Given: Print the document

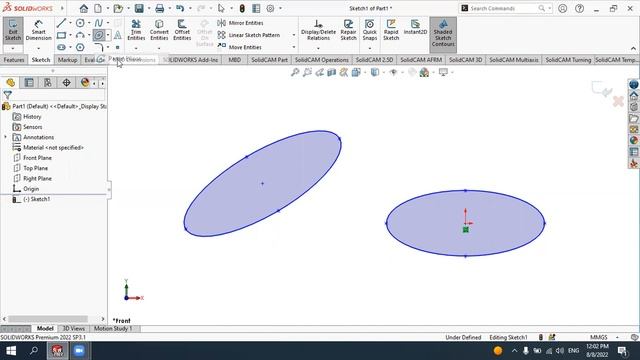Looking at the screenshot, I should pos(160,8).
